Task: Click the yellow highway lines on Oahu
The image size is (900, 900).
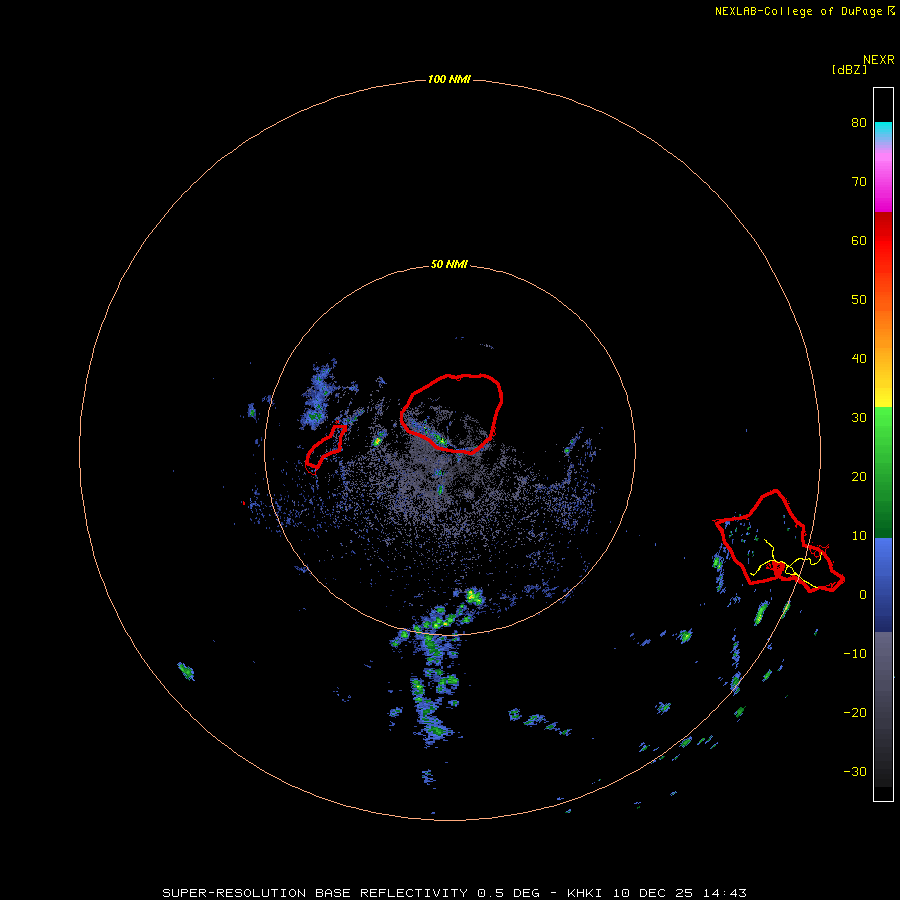Action: [x=786, y=564]
